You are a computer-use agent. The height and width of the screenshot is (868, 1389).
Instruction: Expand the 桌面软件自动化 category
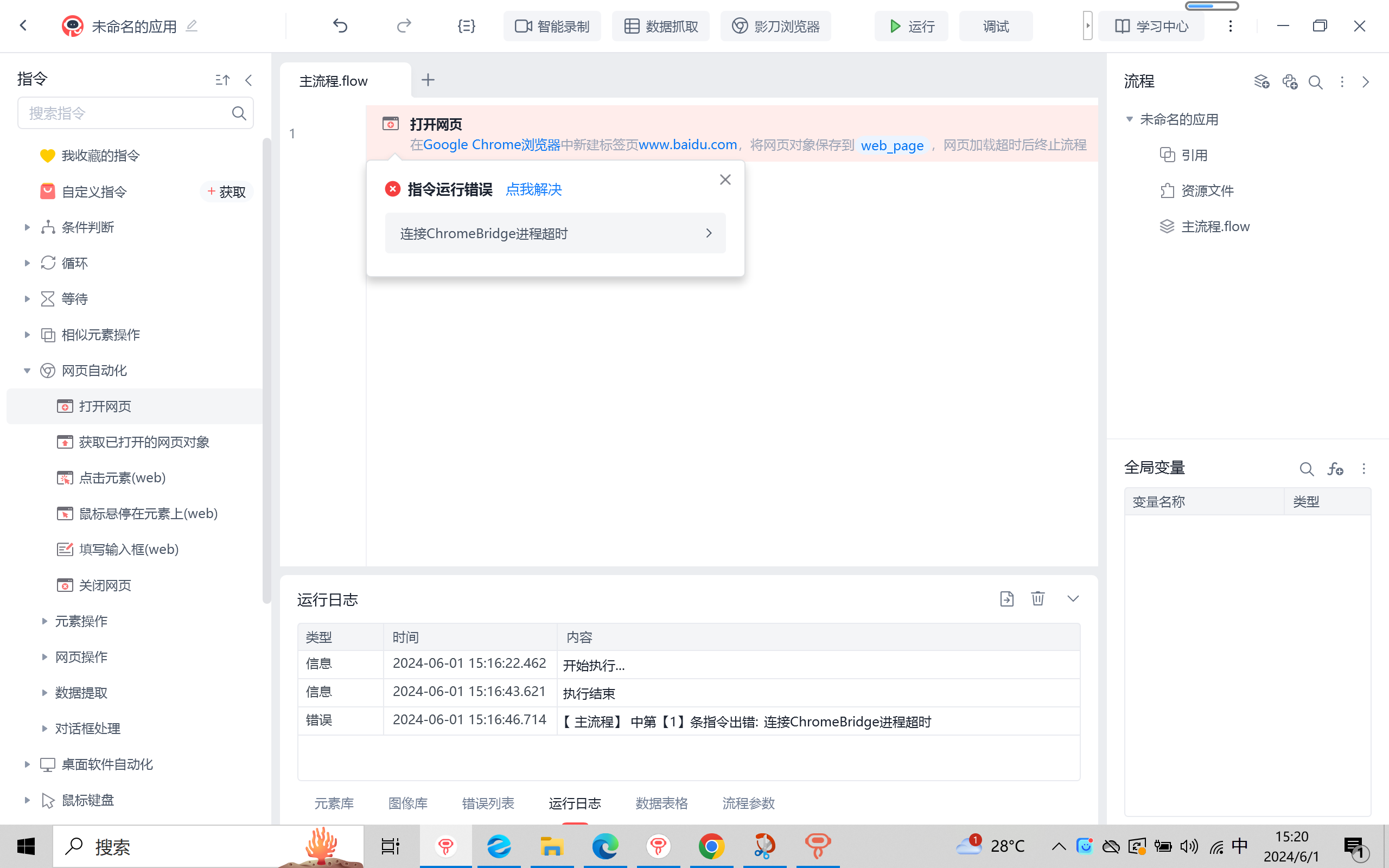point(27,764)
